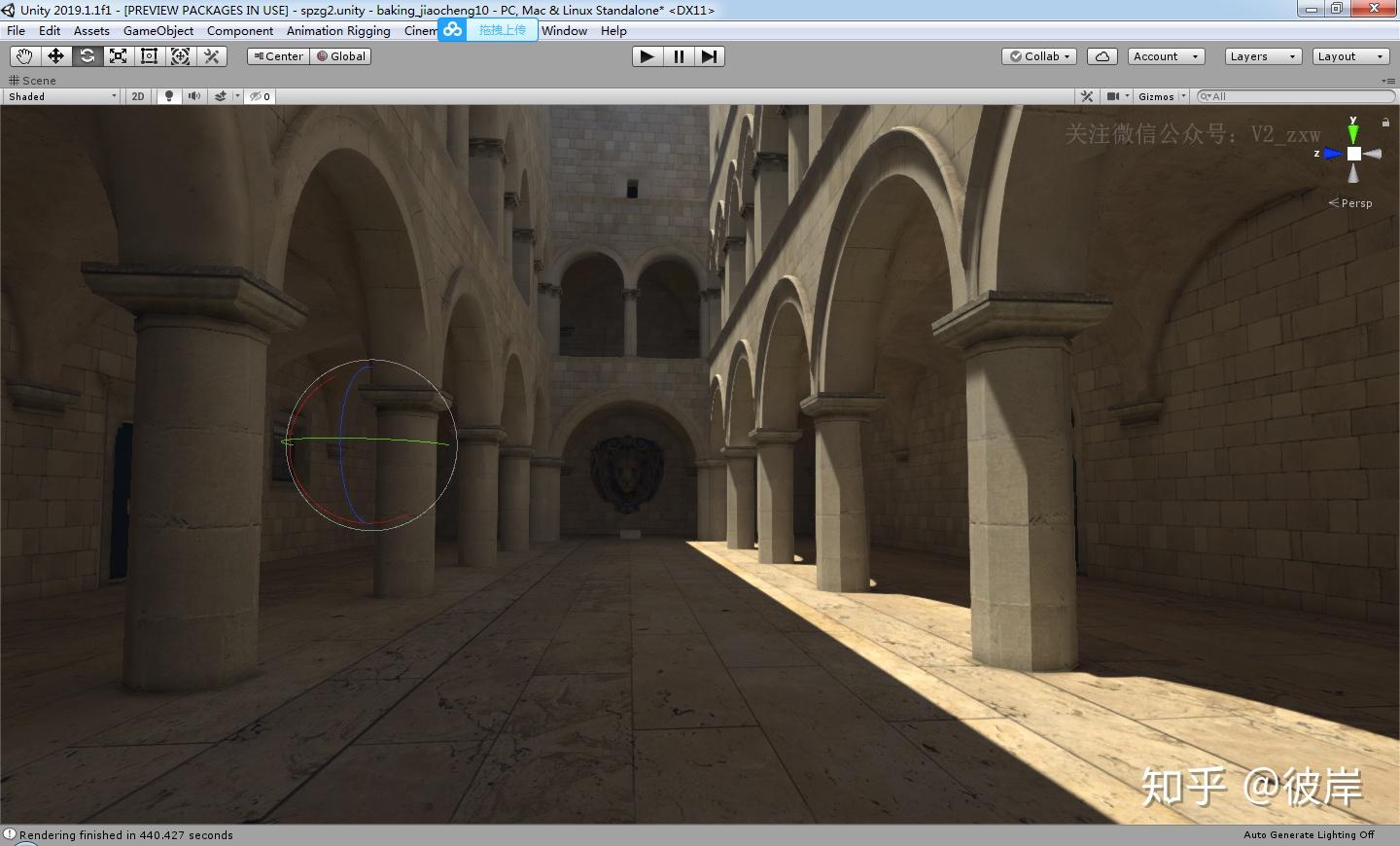Image resolution: width=1400 pixels, height=846 pixels.
Task: Click the Baidu cloud upload icon
Action: pyautogui.click(x=452, y=30)
